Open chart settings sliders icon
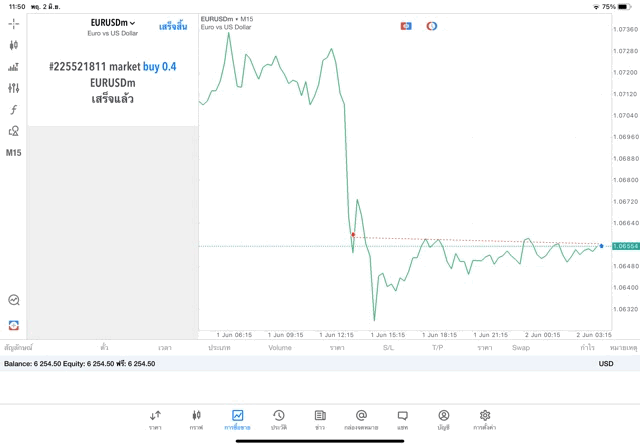Viewport: 640px width, 447px height. tap(14, 88)
